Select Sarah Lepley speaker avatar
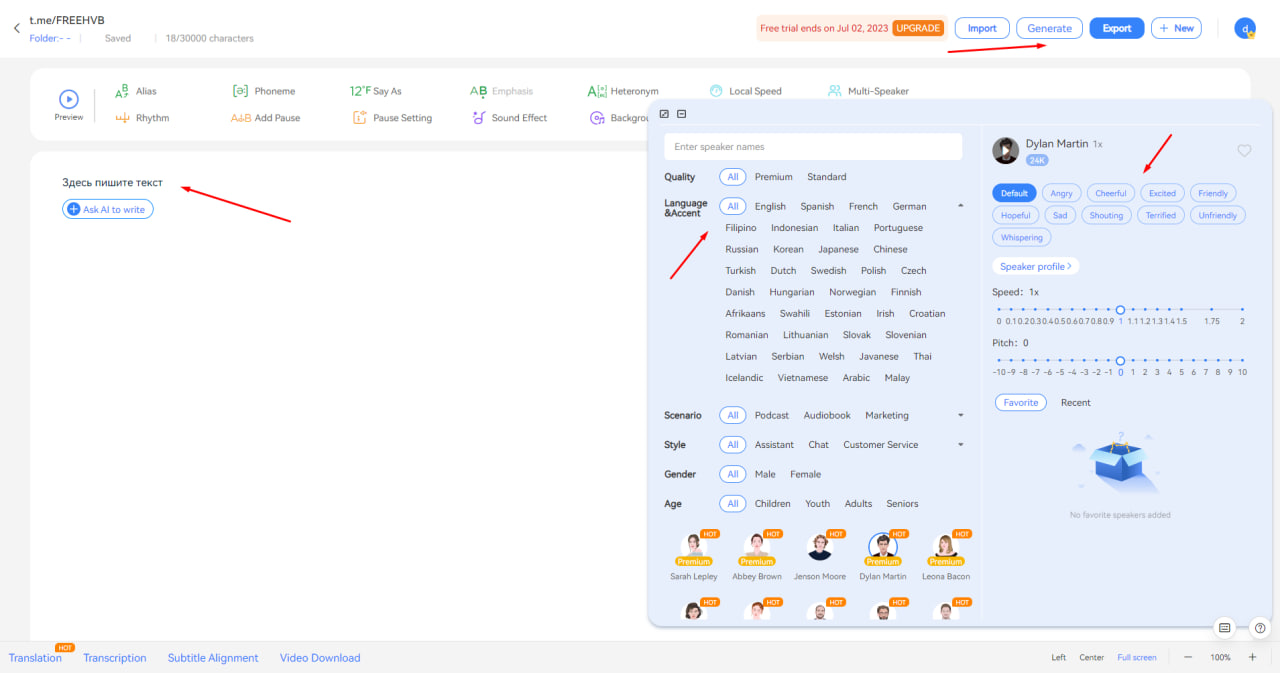 tap(694, 546)
